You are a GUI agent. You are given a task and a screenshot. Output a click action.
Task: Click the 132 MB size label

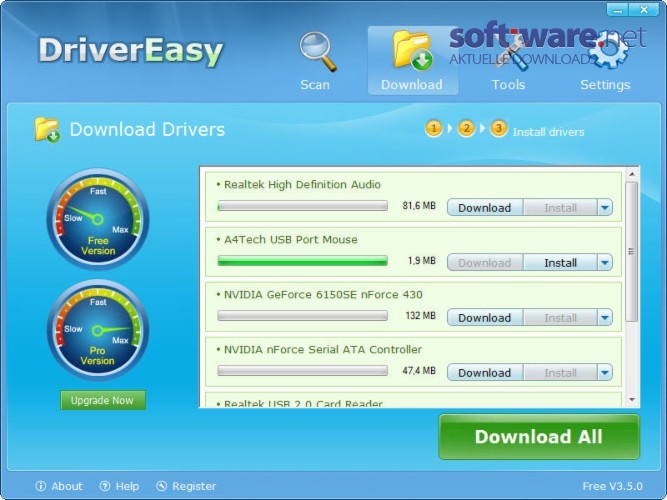420,316
